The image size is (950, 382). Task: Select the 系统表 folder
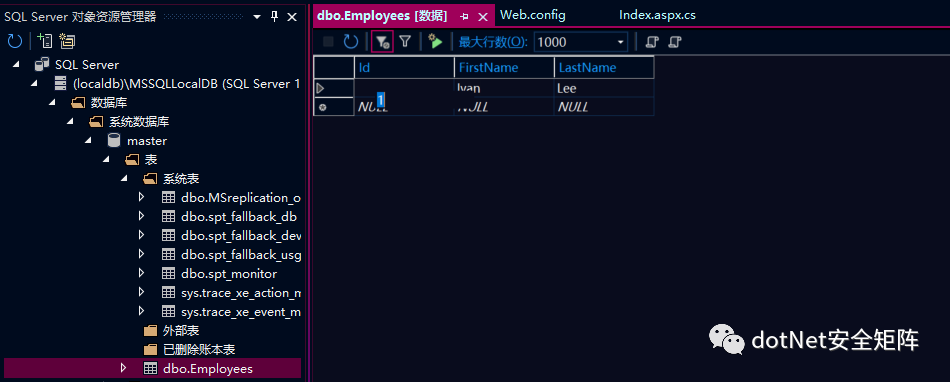tap(181, 179)
